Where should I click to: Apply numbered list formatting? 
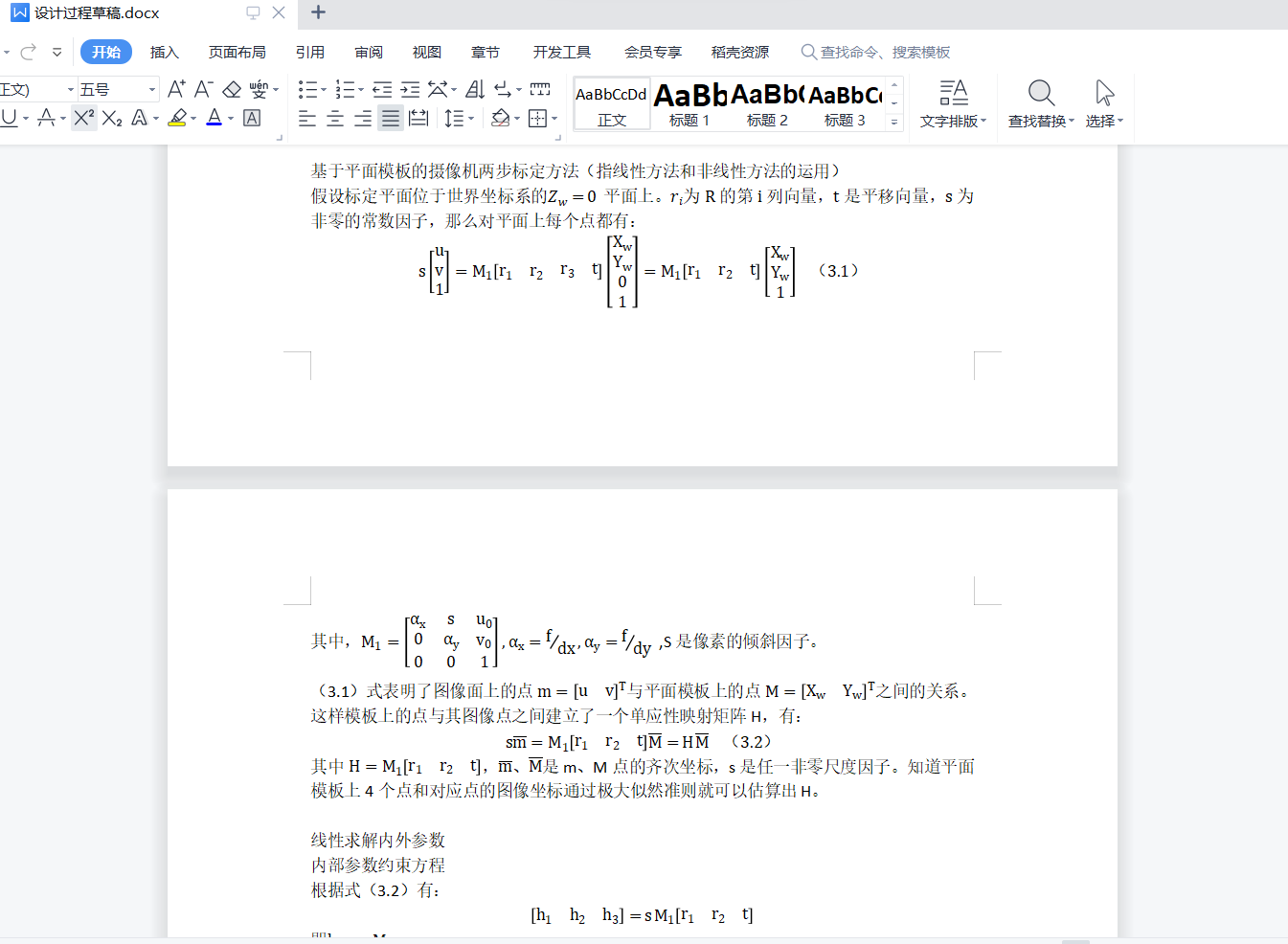coord(345,89)
